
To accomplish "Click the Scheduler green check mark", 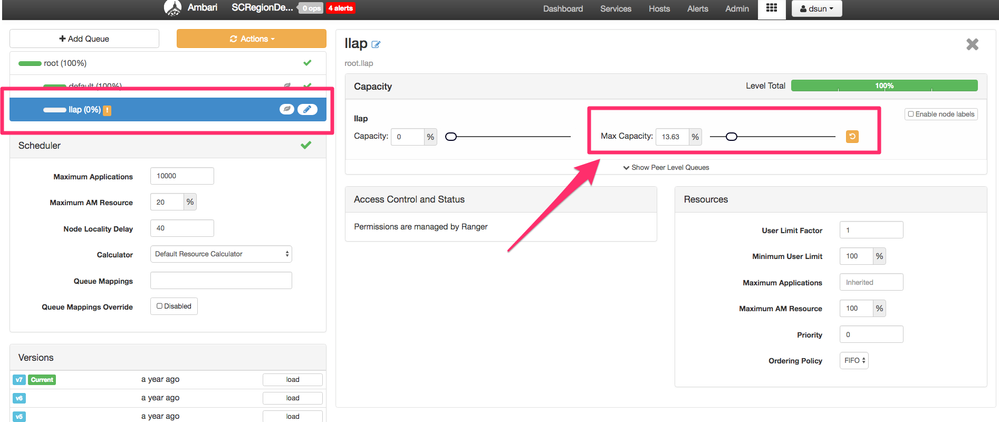I will tap(306, 145).
